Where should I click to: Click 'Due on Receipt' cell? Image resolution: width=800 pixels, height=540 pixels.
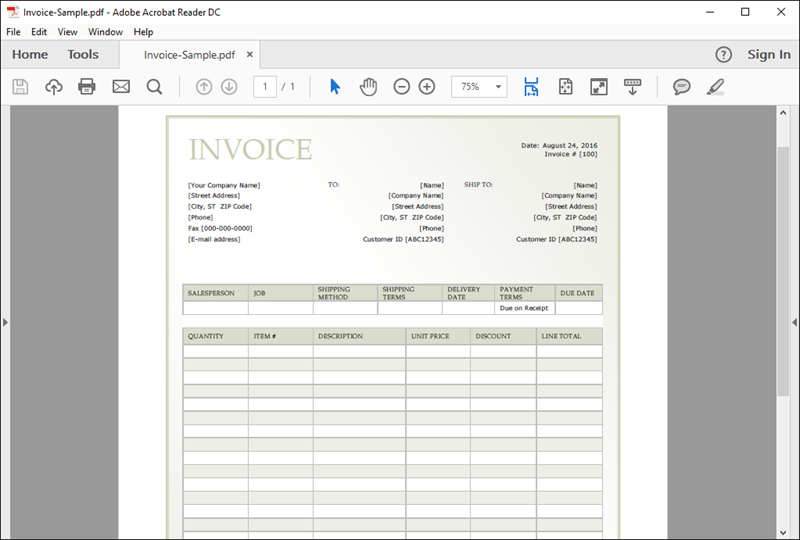point(524,308)
